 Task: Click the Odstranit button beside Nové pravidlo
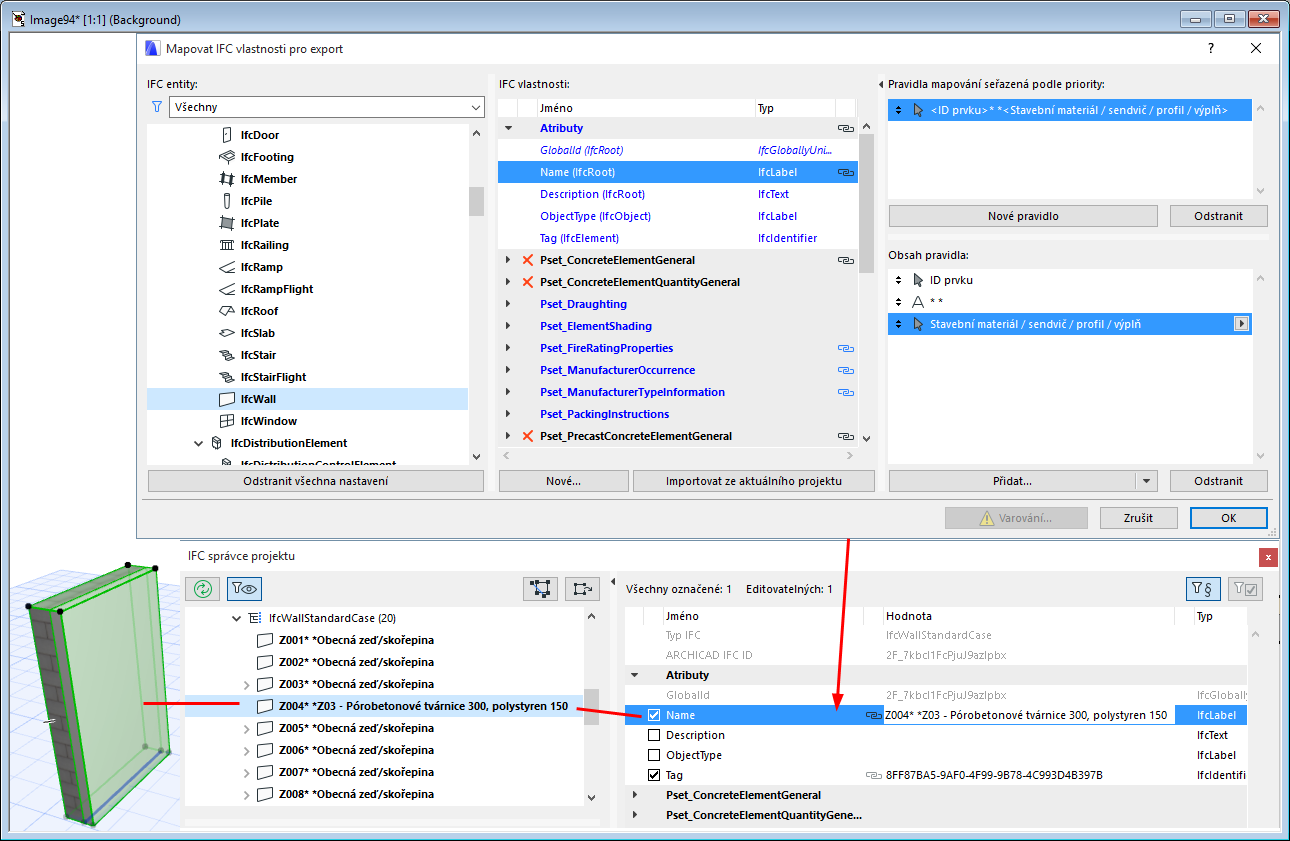pyautogui.click(x=1218, y=216)
